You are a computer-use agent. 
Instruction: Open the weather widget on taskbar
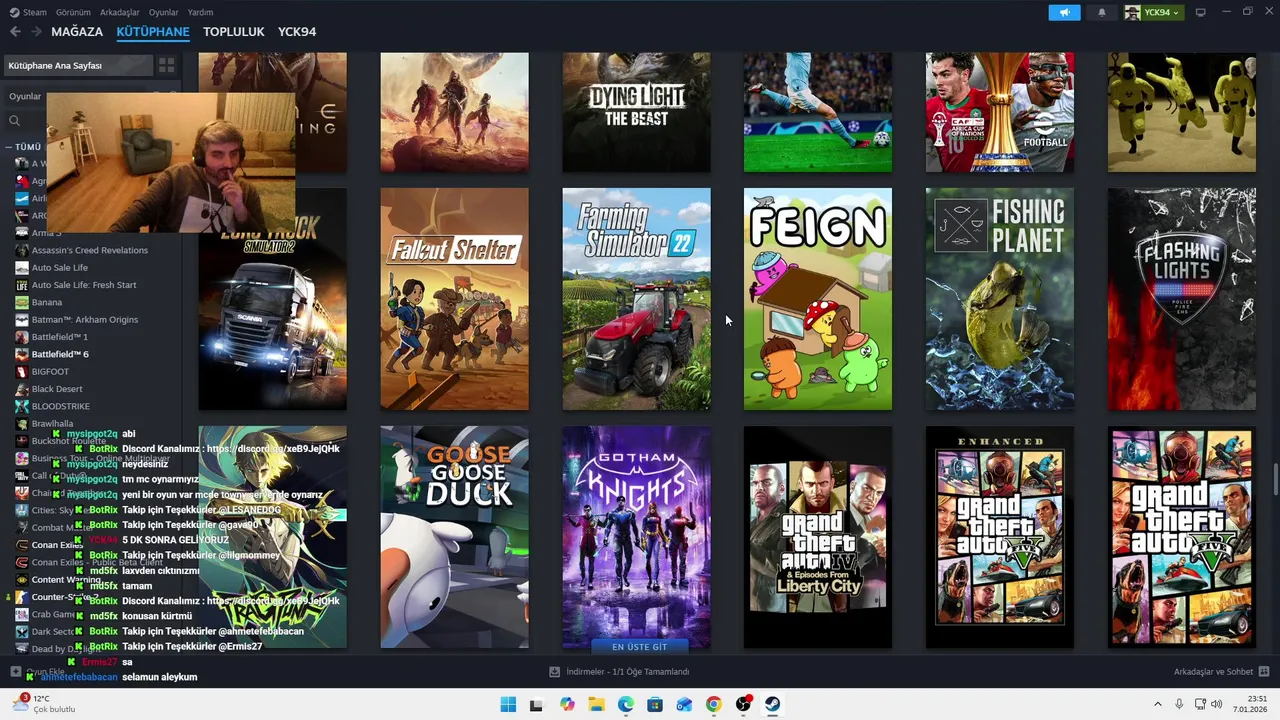43,704
